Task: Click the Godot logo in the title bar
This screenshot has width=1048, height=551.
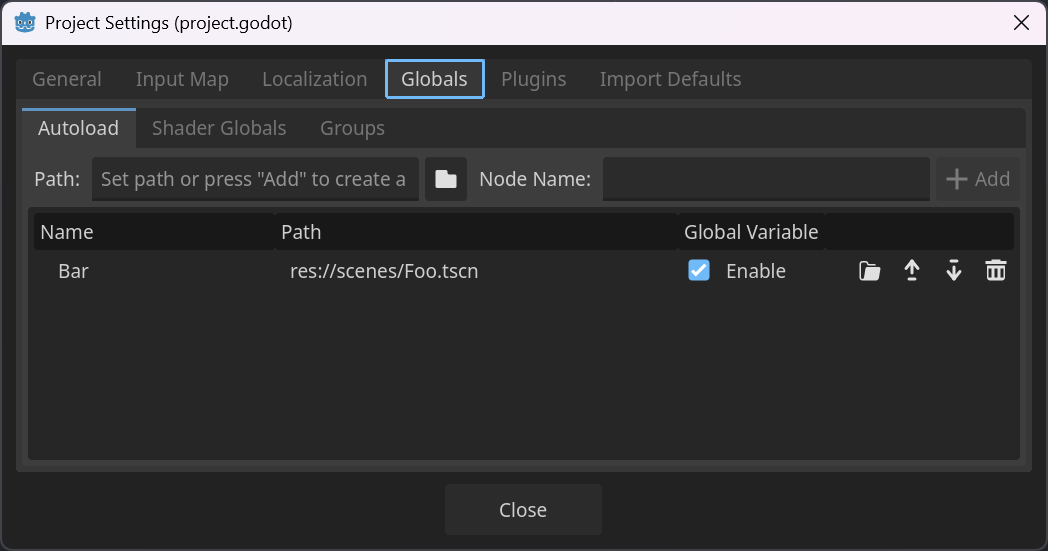Action: [25, 22]
